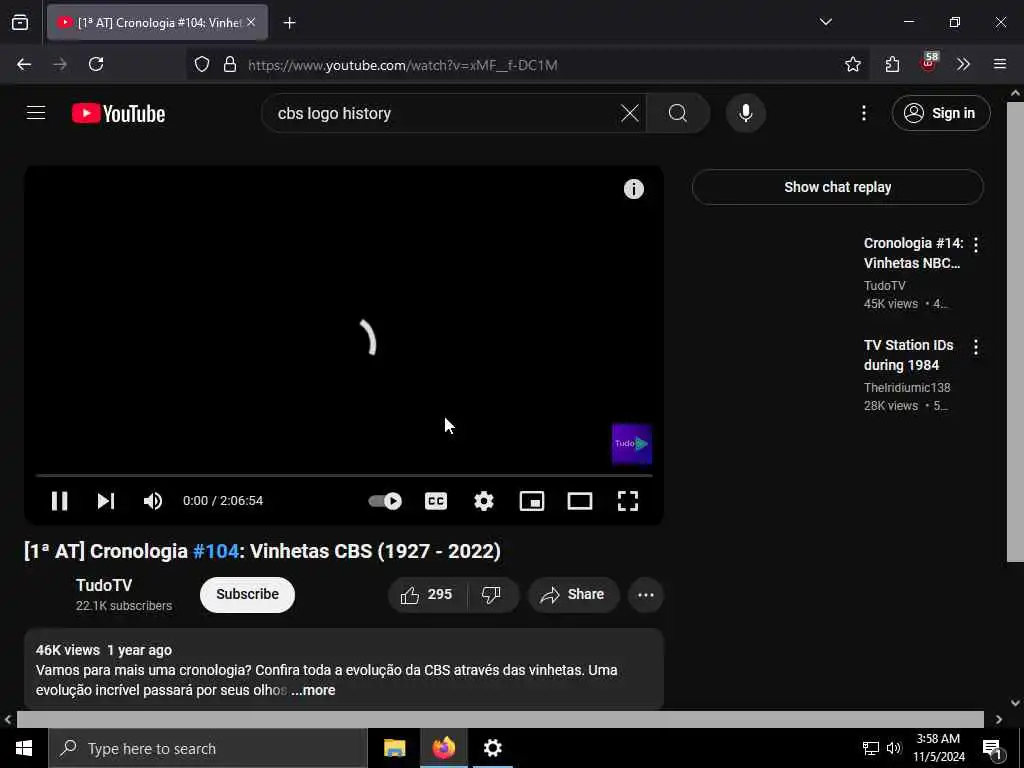Start voice search with microphone
This screenshot has height=768, width=1024.
(x=745, y=113)
